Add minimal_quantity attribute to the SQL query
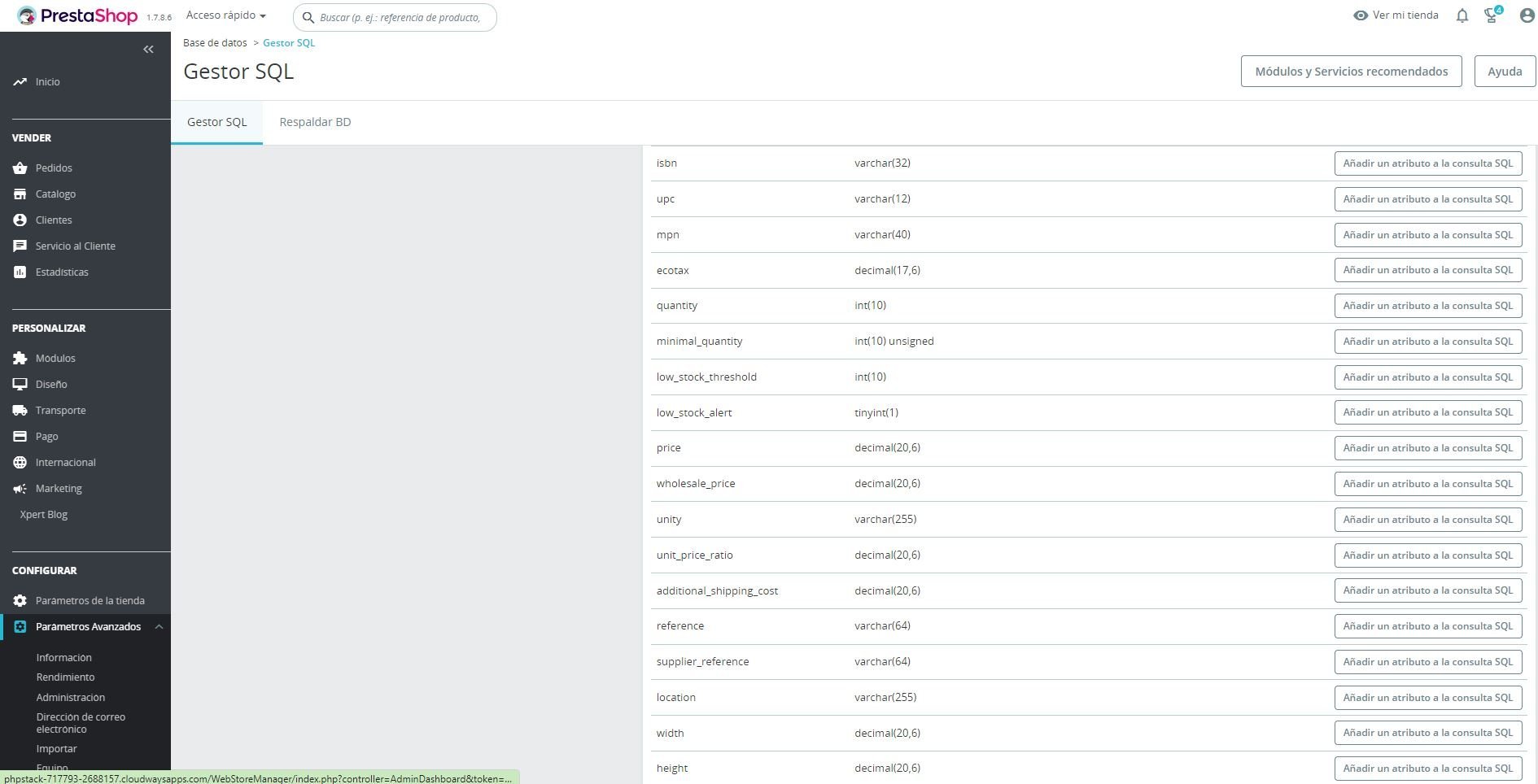The width and height of the screenshot is (1538, 784). [x=1428, y=342]
